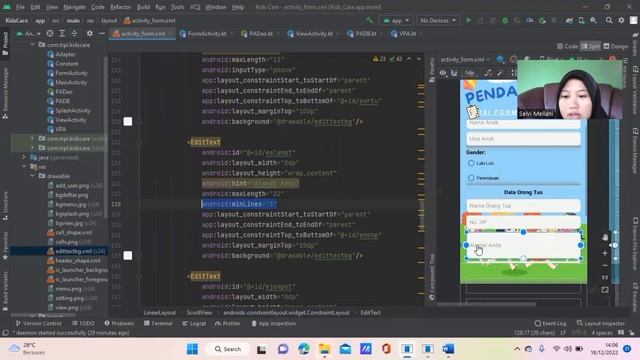The width and height of the screenshot is (640, 360).
Task: Click white color gutter icon at line 133
Action: 128,256
